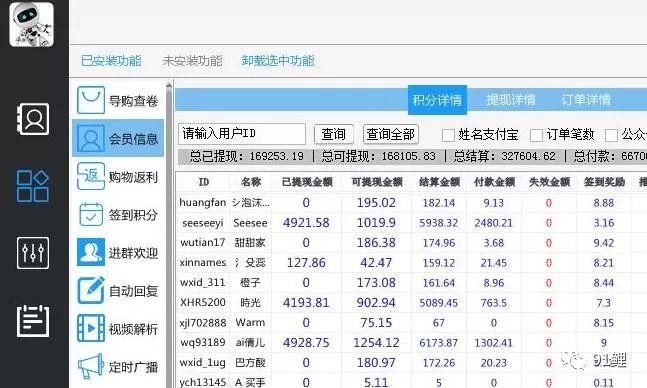Sort by the 名称 column header
This screenshot has height=388, width=647.
coord(250,182)
